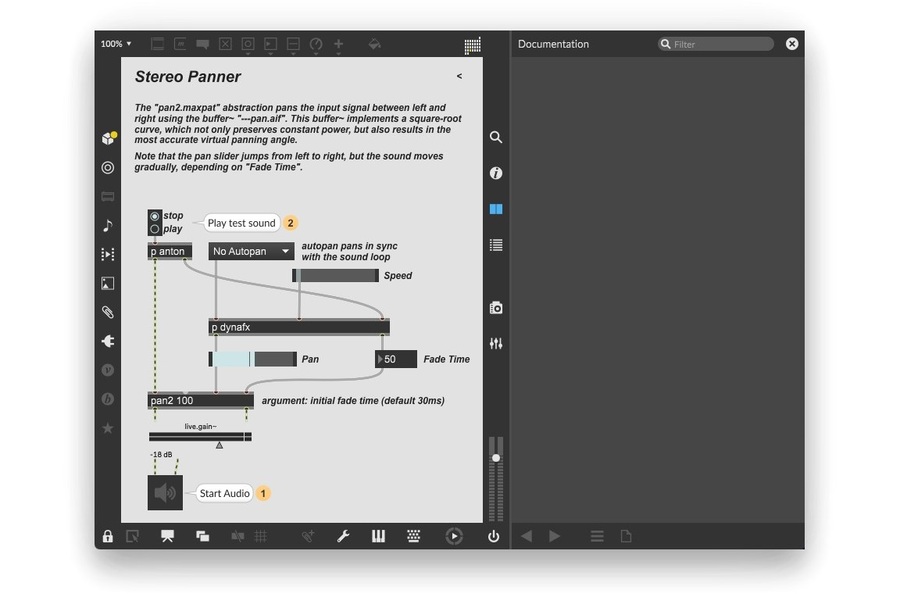Add a number box from top toolbar
The height and width of the screenshot is (608, 900).
tap(270, 44)
